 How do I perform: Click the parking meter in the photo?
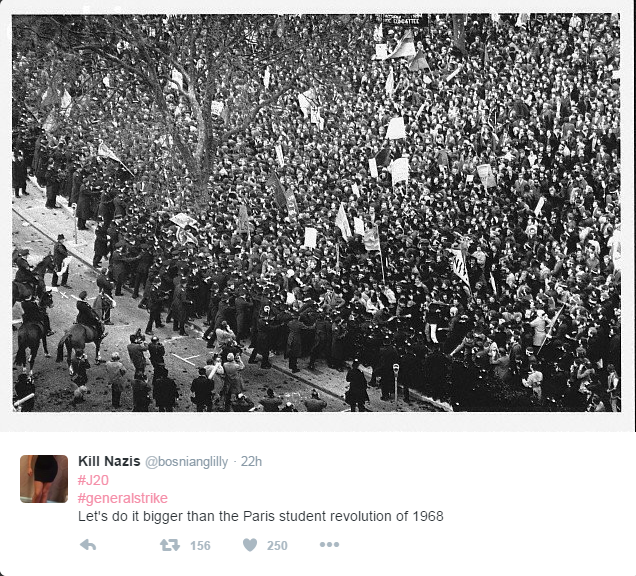point(396,381)
